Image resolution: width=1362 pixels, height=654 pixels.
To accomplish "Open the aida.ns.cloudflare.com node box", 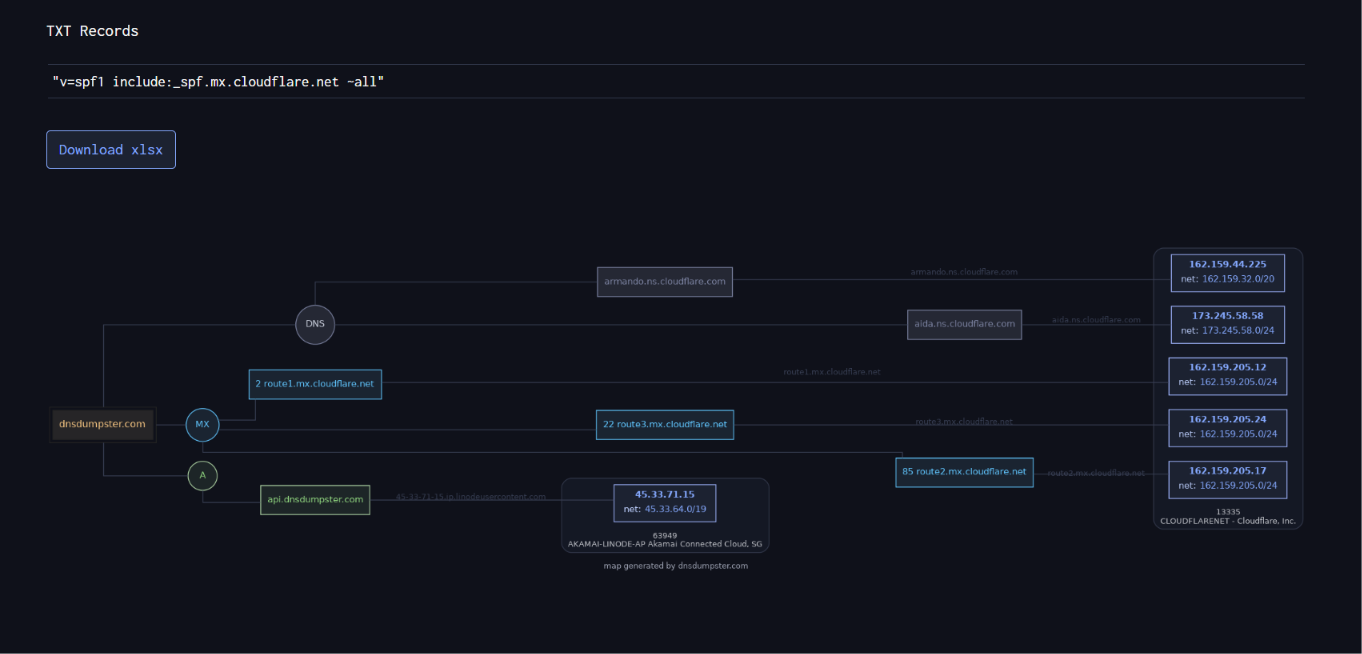I will pyautogui.click(x=965, y=324).
